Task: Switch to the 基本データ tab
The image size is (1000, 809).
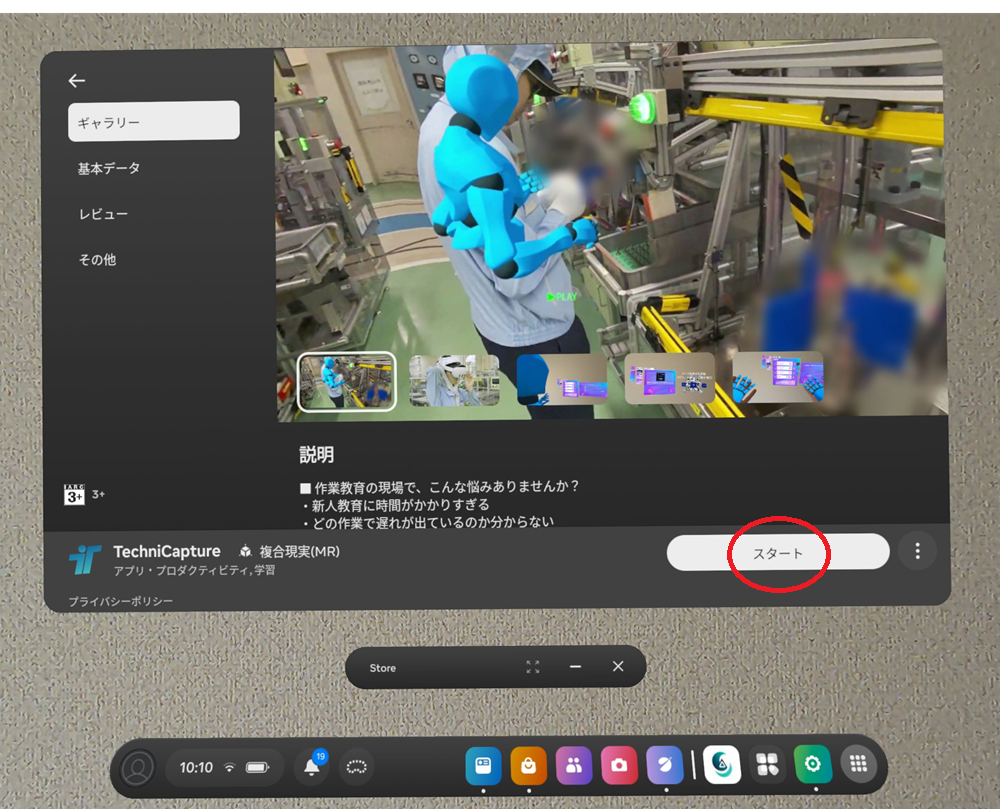Action: point(109,168)
